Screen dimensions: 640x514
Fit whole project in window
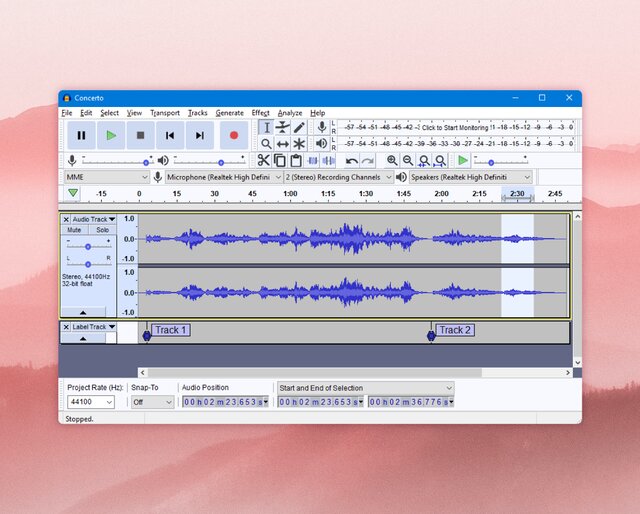pos(440,160)
